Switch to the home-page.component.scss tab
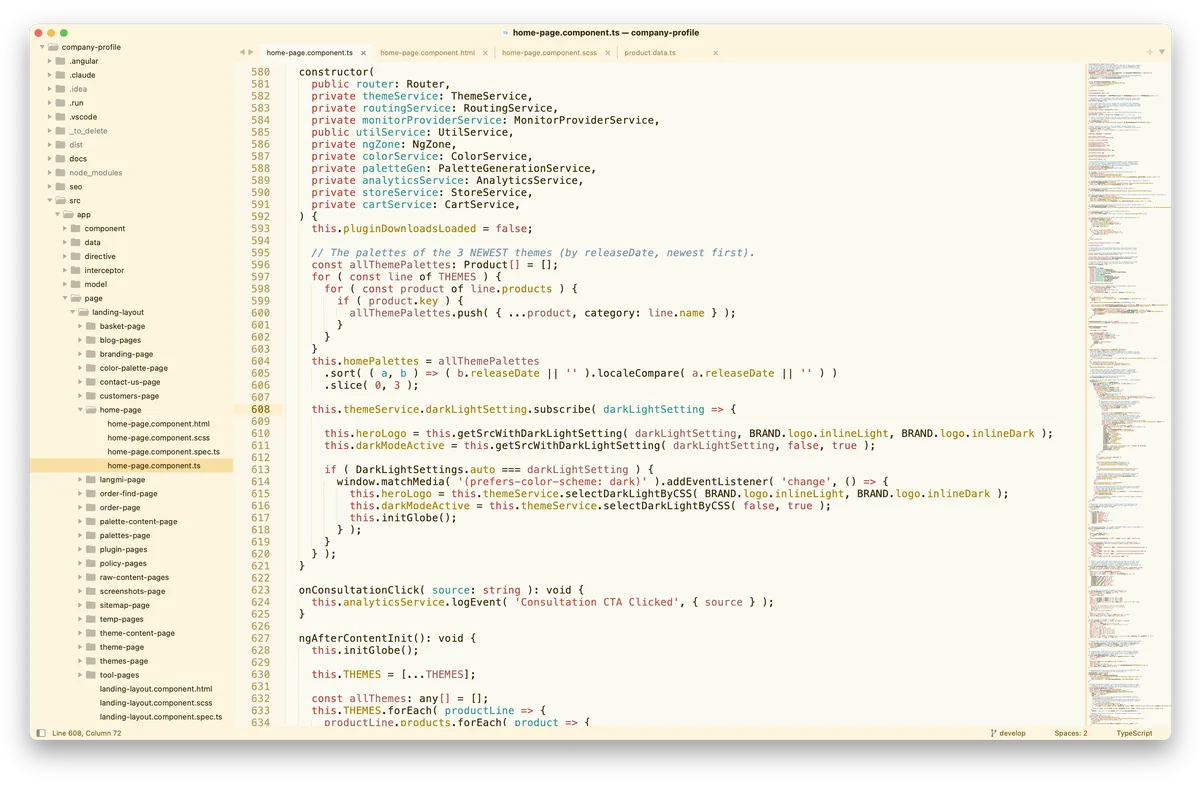 click(549, 53)
